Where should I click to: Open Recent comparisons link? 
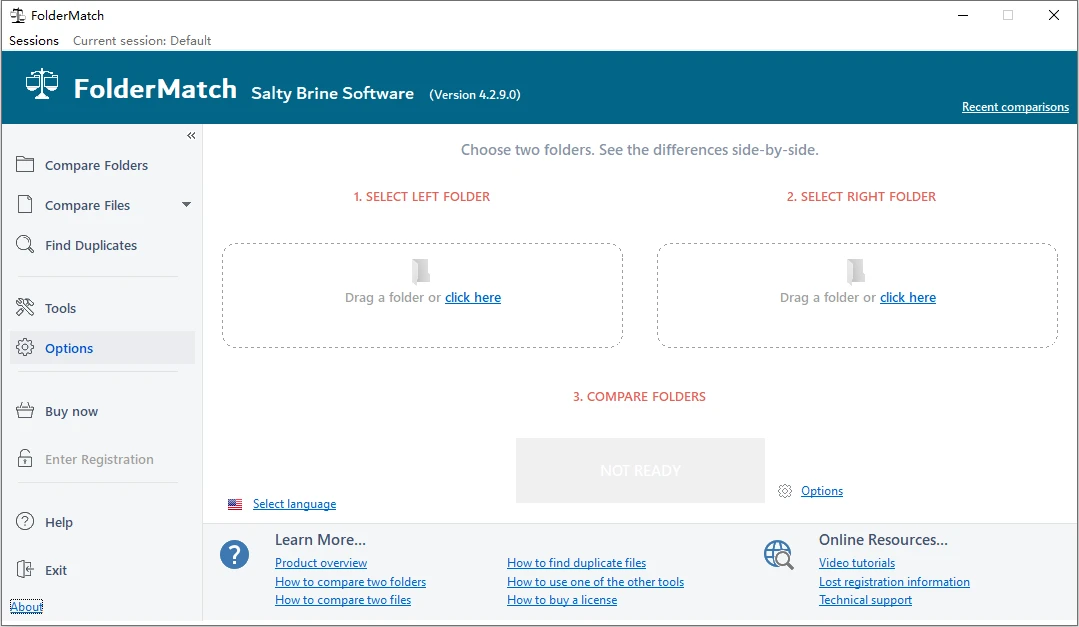1015,107
